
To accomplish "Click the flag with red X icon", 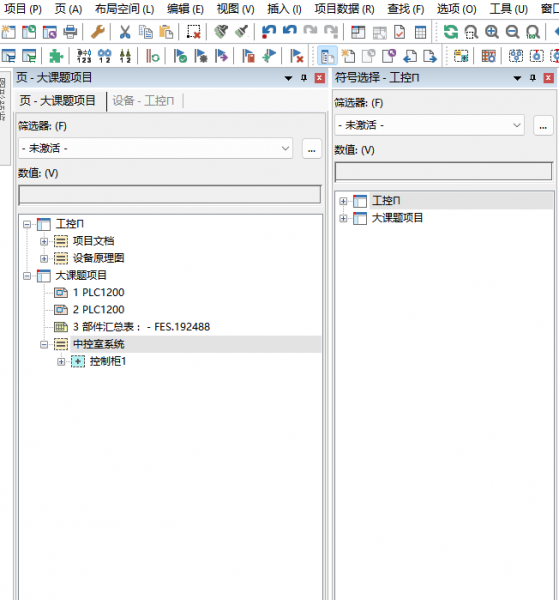I will [x=297, y=56].
